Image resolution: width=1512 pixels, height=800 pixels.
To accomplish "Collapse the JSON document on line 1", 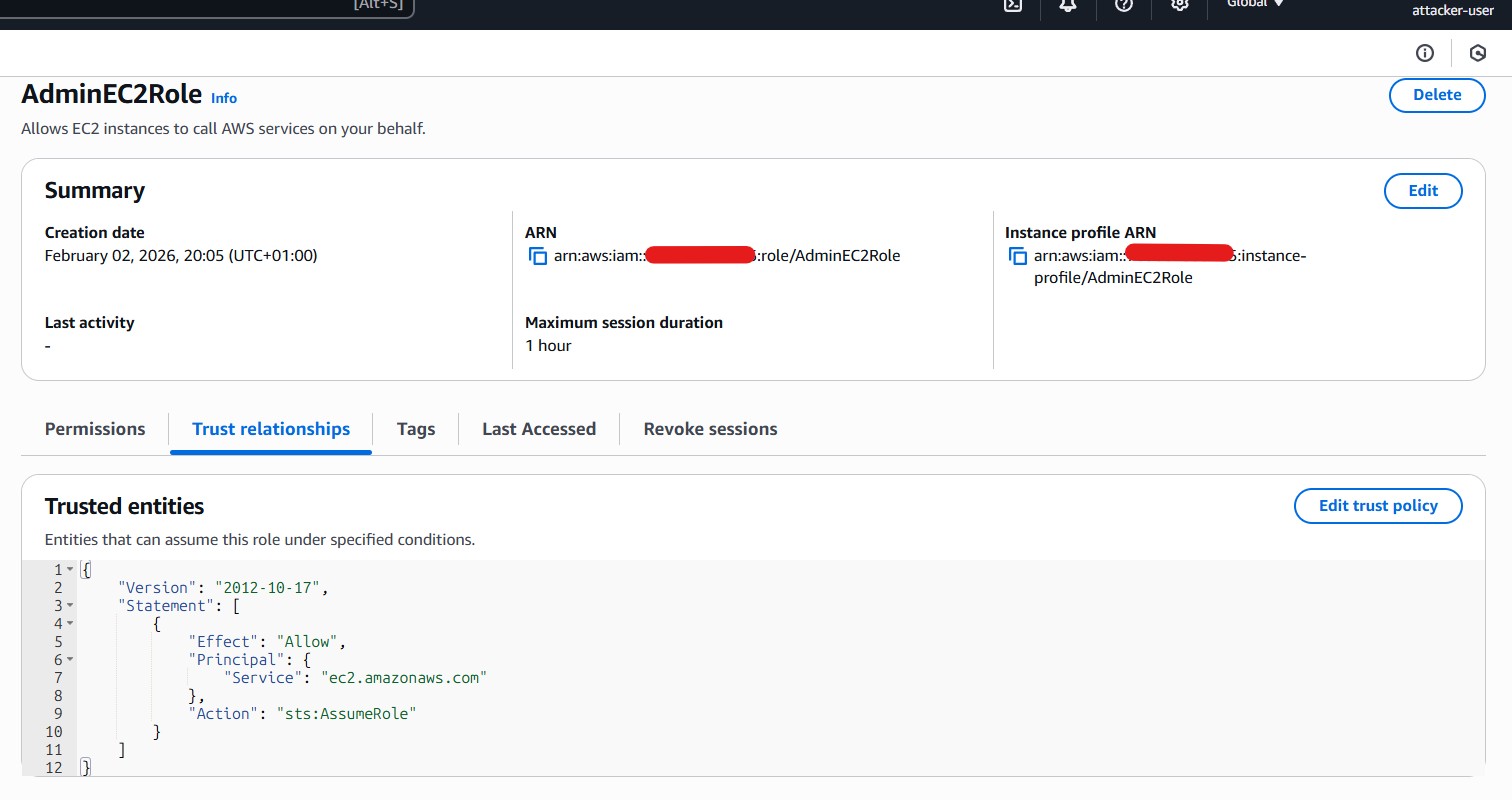I will [x=68, y=569].
